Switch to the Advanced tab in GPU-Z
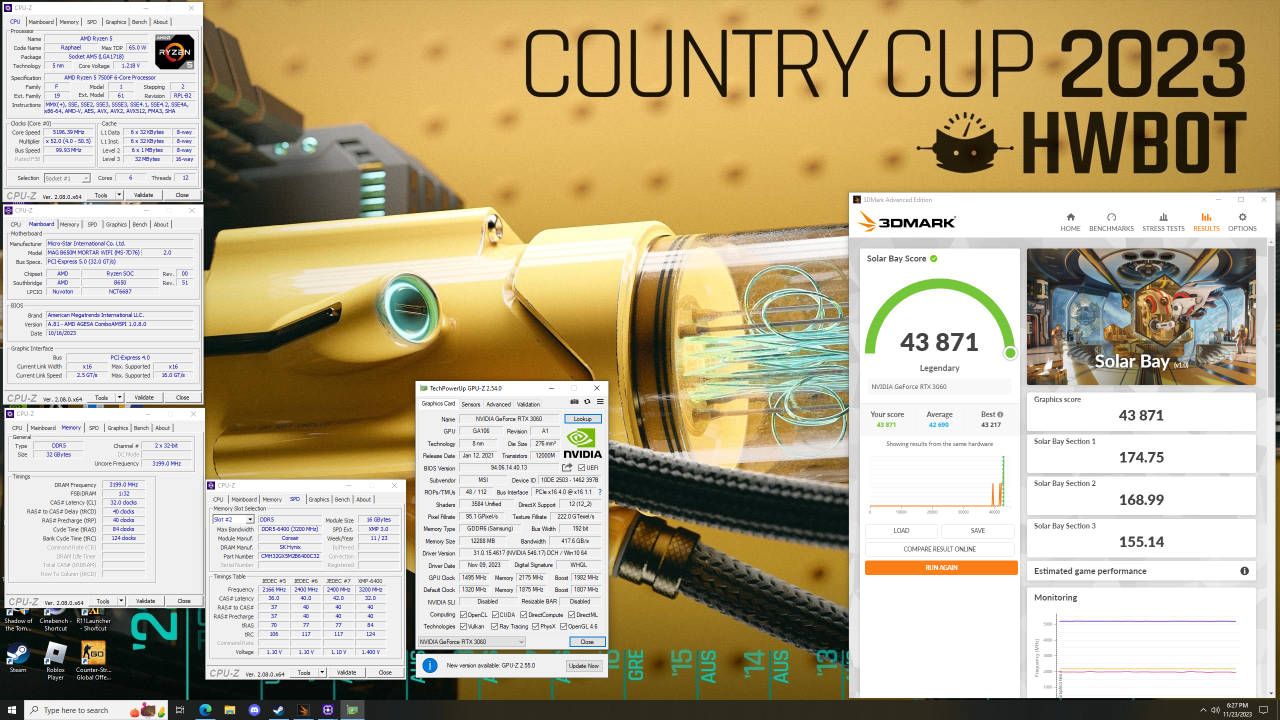This screenshot has width=1280, height=720. [x=498, y=404]
